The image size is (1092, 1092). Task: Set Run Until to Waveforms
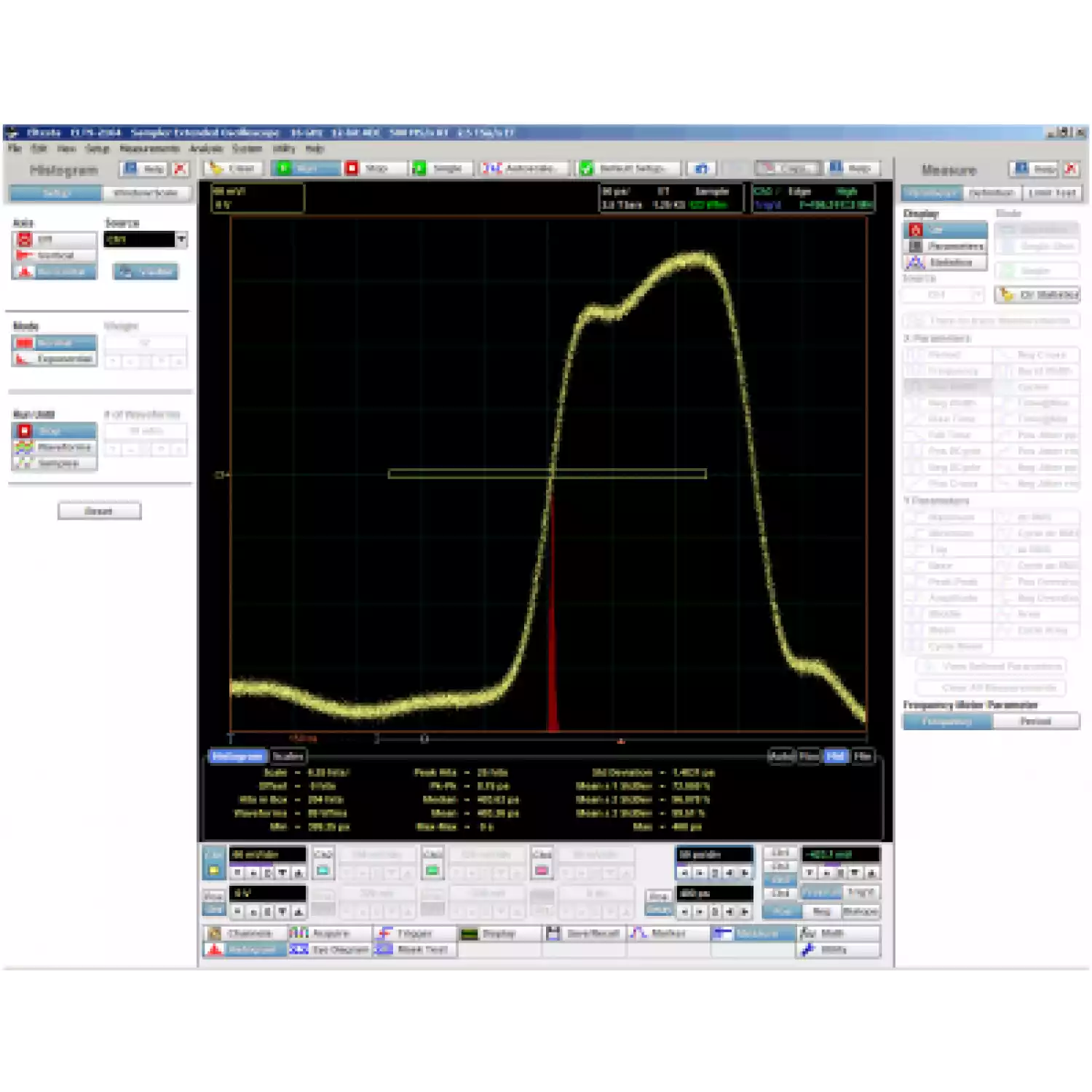pos(55,447)
